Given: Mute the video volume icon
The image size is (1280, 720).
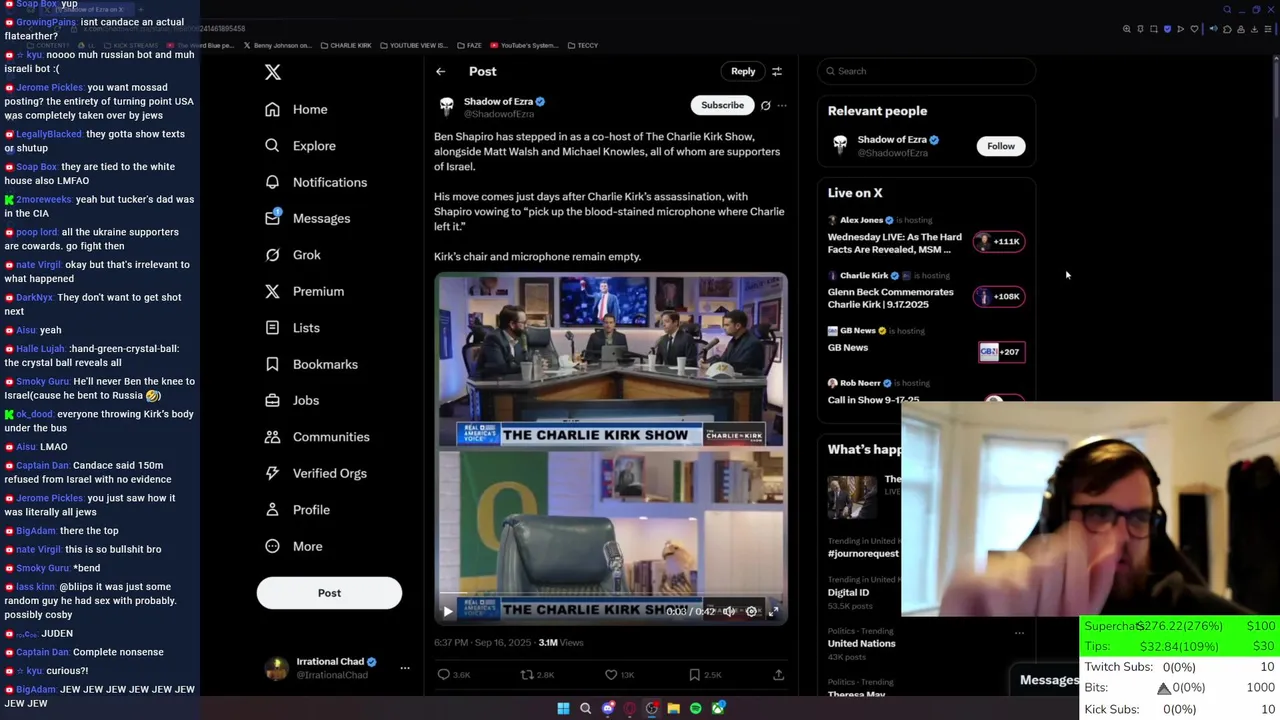Looking at the screenshot, I should pos(729,611).
